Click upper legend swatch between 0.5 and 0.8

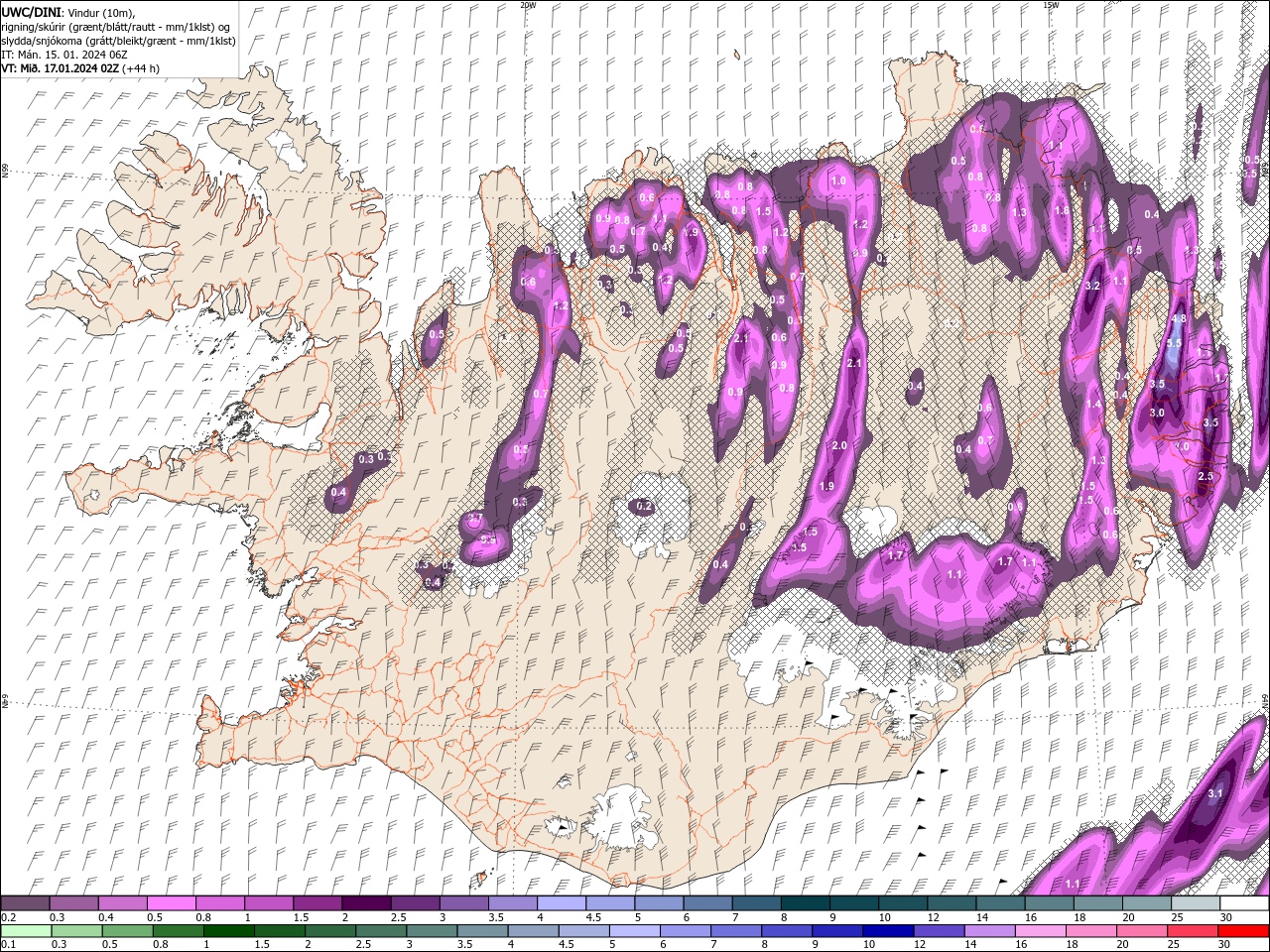click(172, 903)
